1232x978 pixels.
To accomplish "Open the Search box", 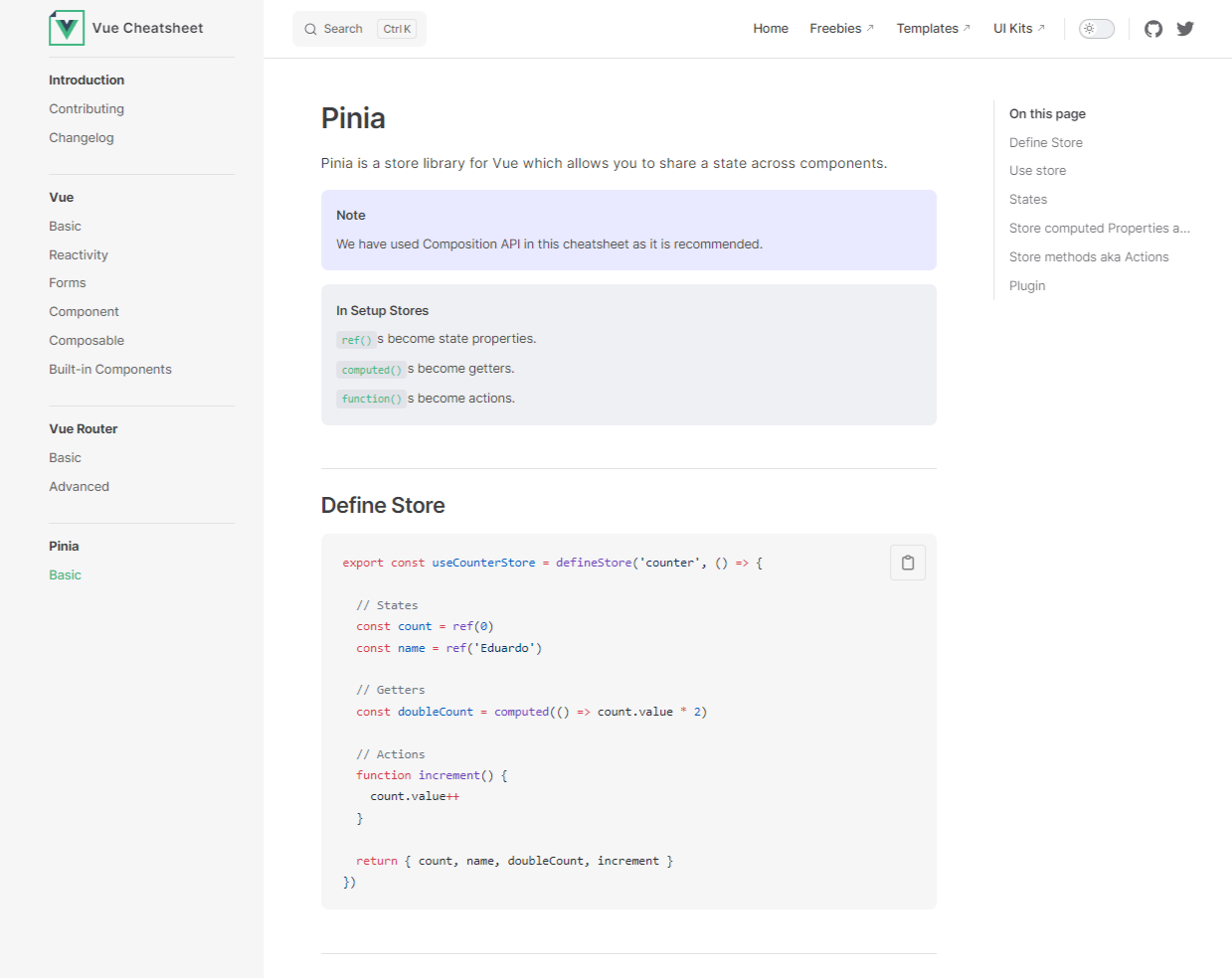I will click(359, 29).
